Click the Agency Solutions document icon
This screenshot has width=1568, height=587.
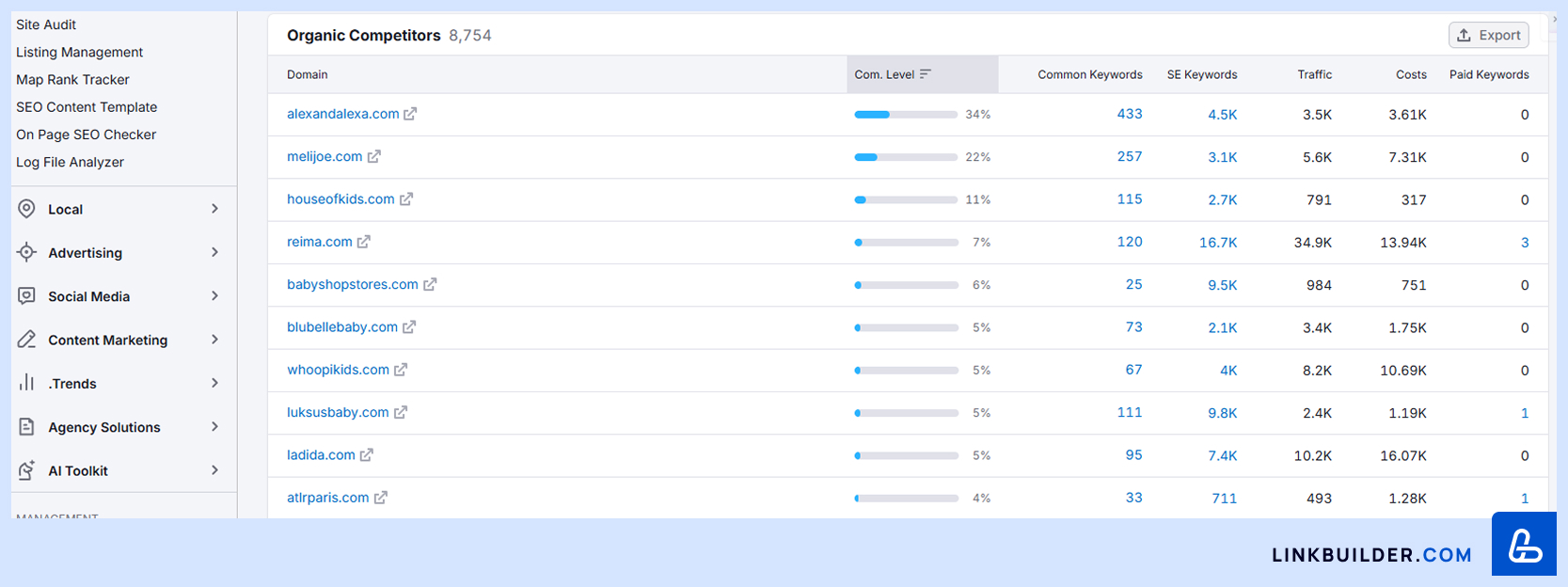[x=27, y=427]
